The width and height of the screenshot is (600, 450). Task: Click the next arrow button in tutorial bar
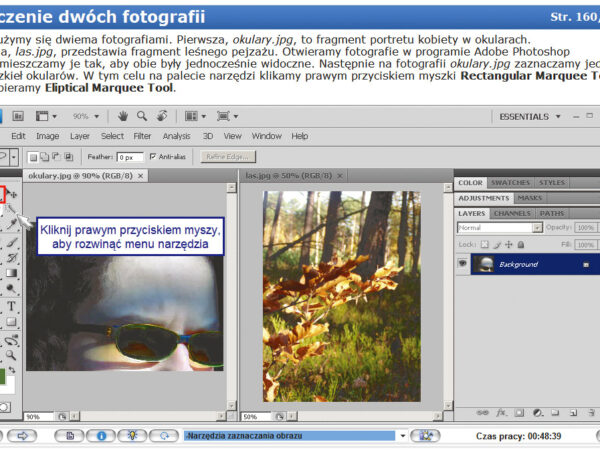[23, 436]
